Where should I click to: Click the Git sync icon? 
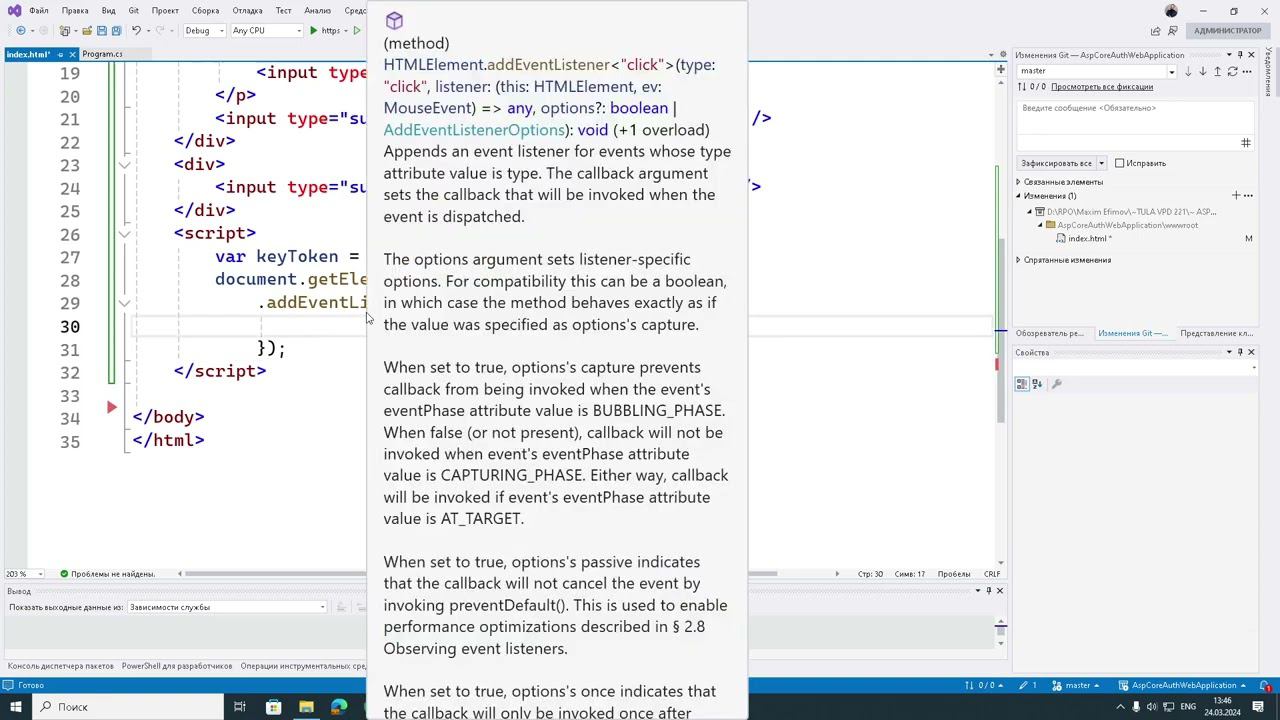coord(1232,71)
